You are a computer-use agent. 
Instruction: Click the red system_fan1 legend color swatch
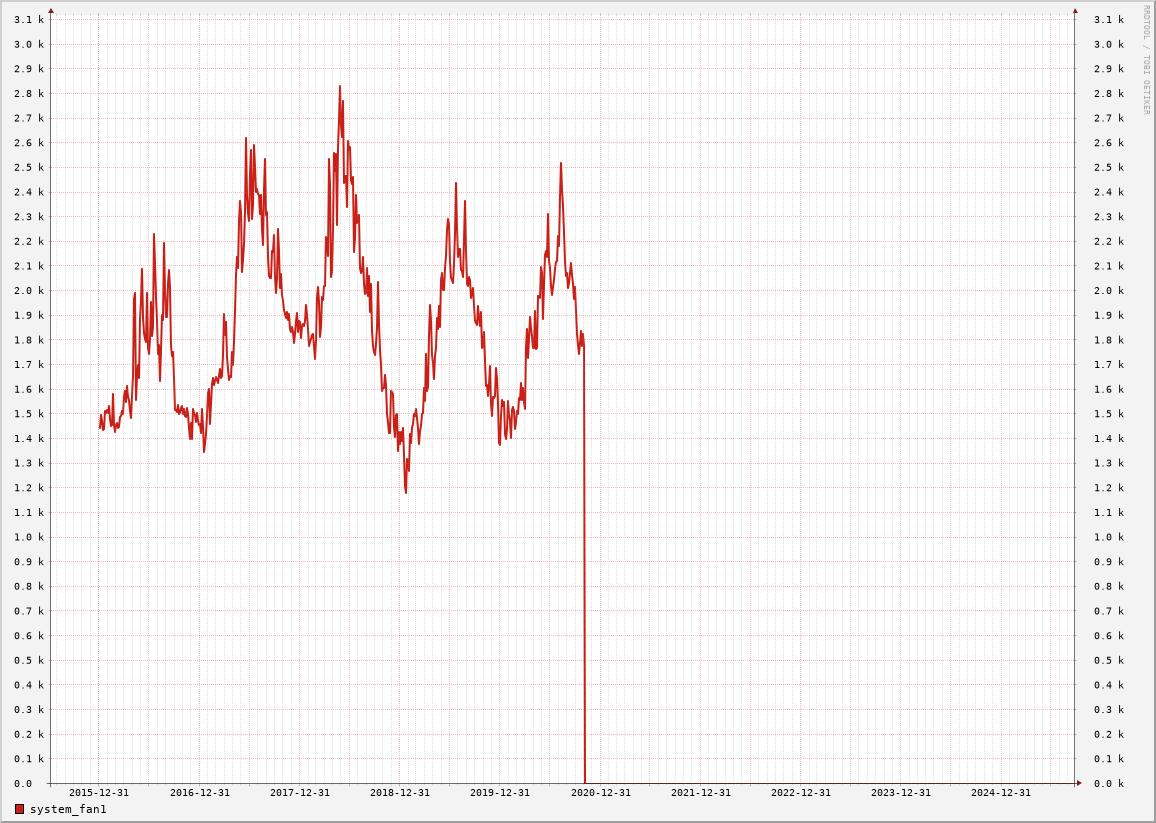(x=19, y=809)
